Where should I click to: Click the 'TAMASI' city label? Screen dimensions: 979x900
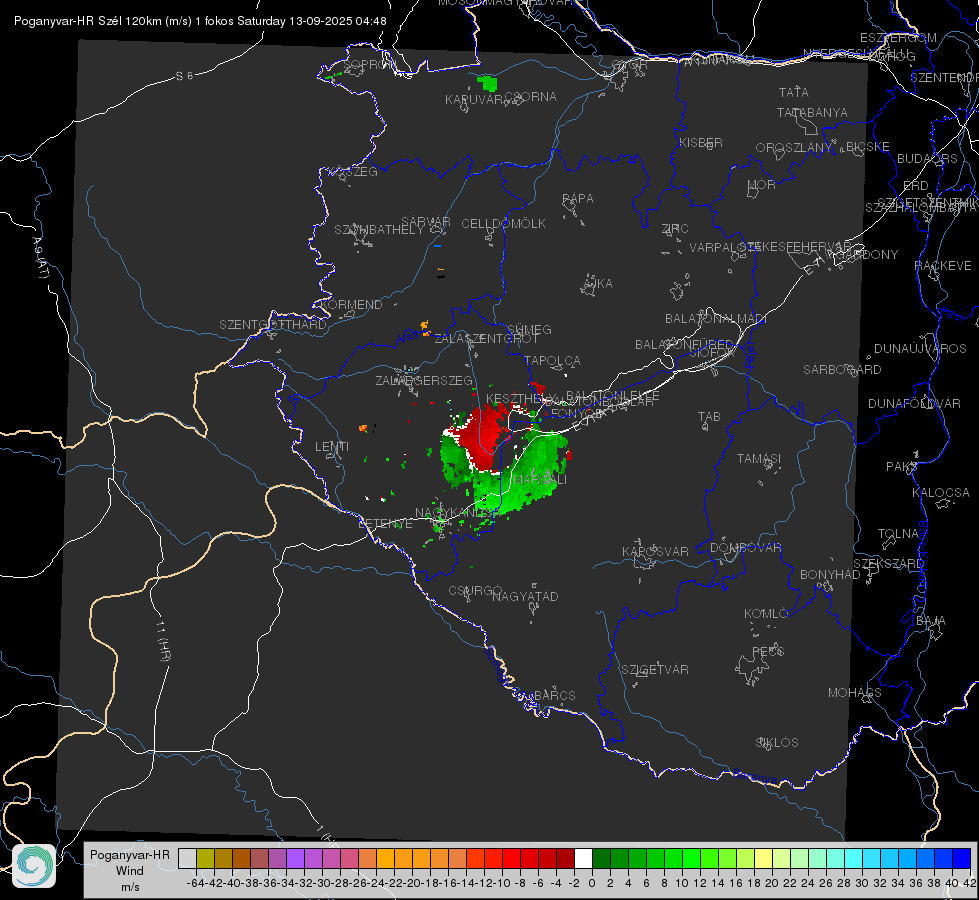759,459
